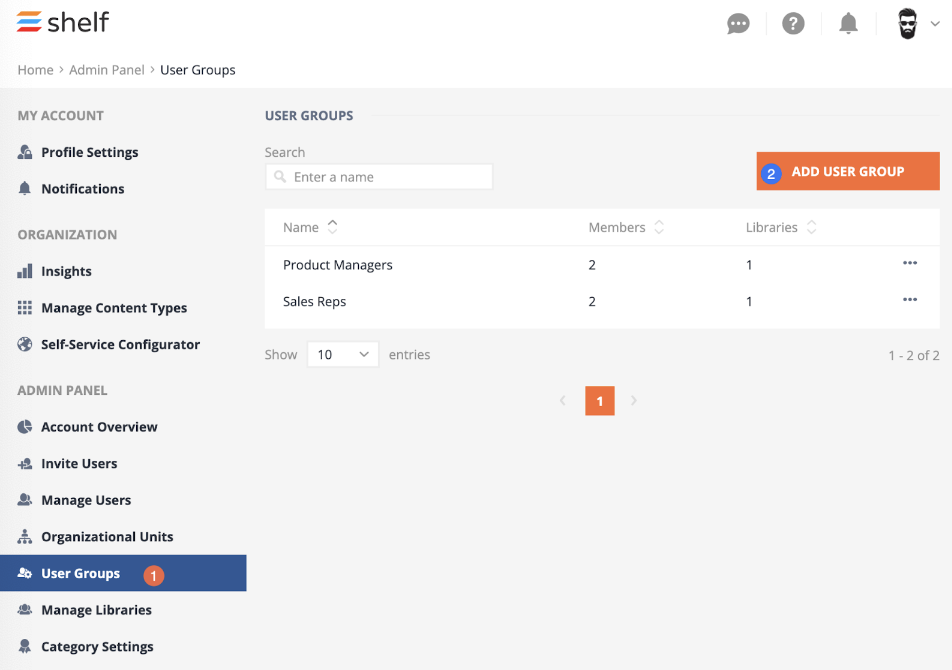Click the Libraries column header
952x670 pixels.
(772, 228)
